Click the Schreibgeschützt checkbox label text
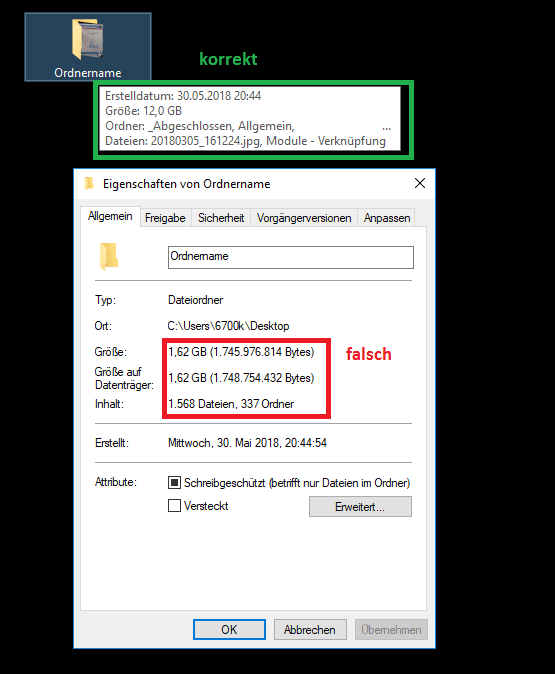Viewport: 555px width, 674px height. [297, 483]
